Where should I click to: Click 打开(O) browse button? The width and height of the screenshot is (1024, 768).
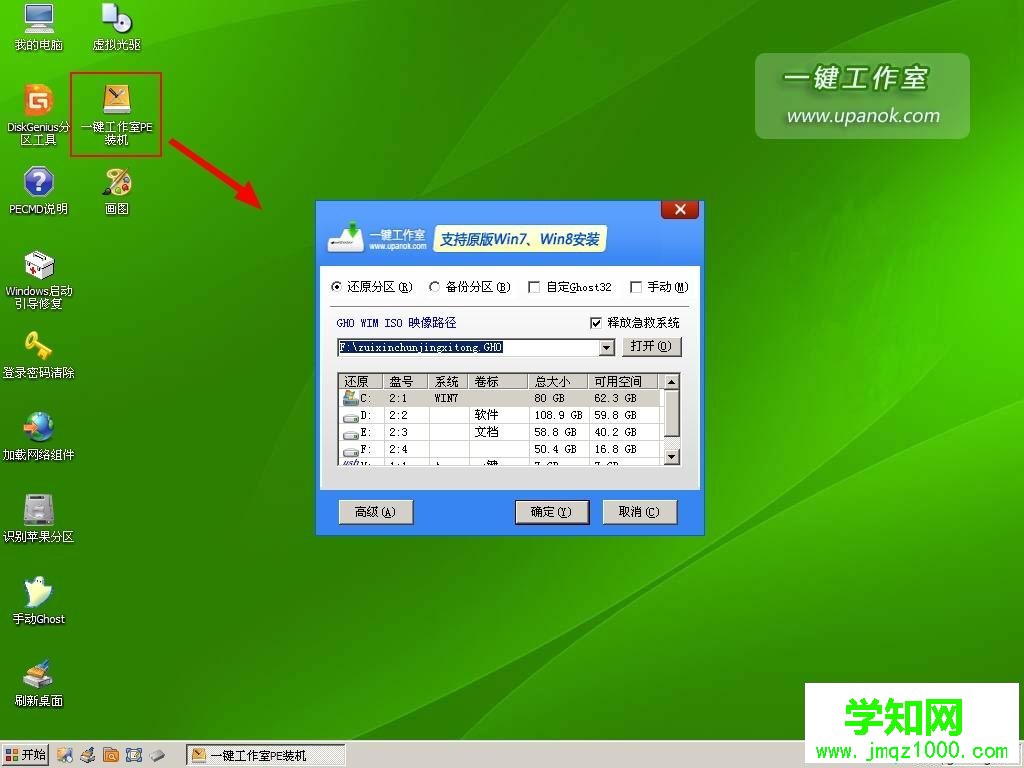click(651, 346)
